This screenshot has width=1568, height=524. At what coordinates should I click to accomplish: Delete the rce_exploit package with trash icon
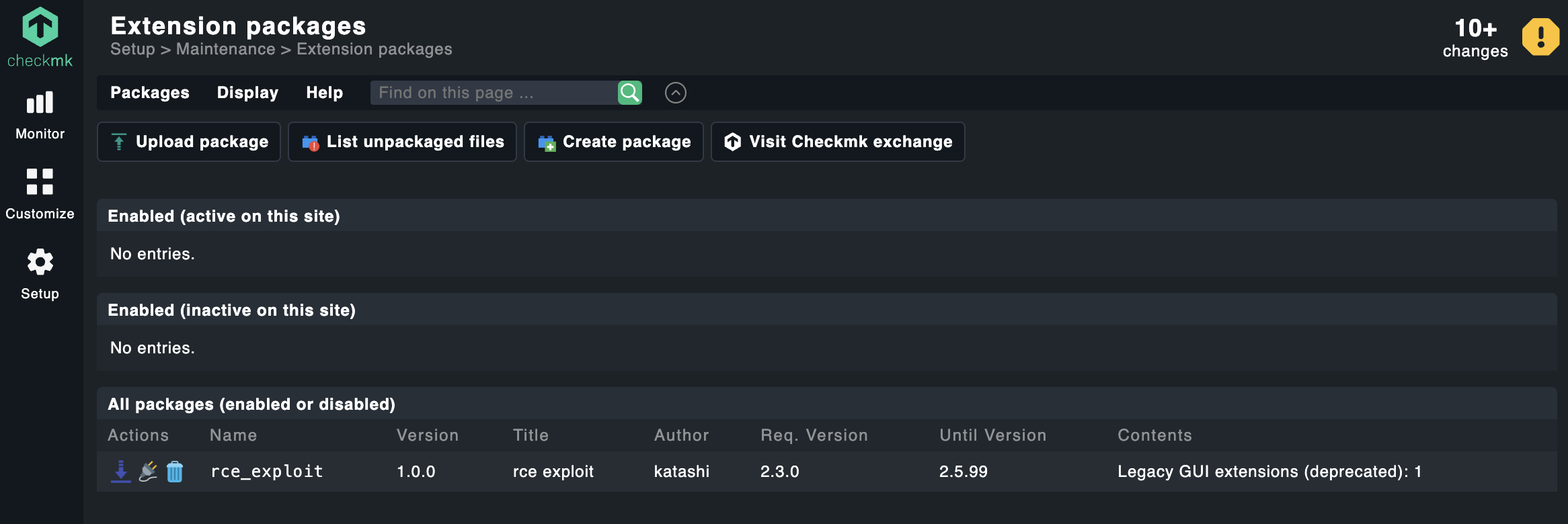click(175, 471)
